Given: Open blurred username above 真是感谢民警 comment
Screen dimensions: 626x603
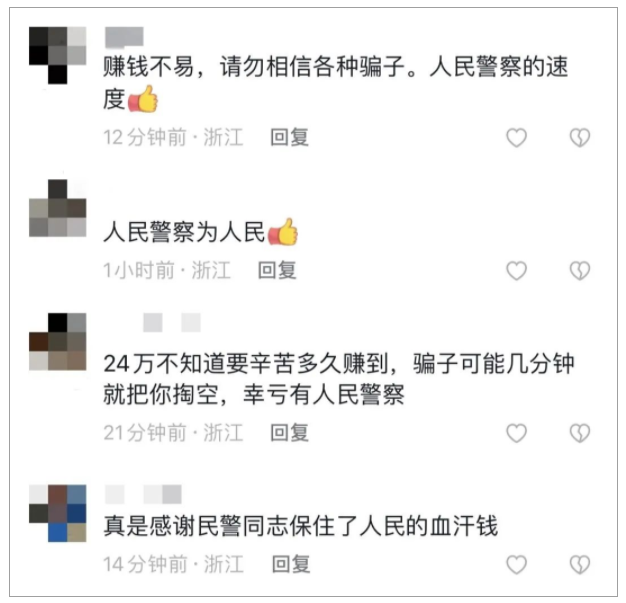Looking at the screenshot, I should click(x=143, y=494).
